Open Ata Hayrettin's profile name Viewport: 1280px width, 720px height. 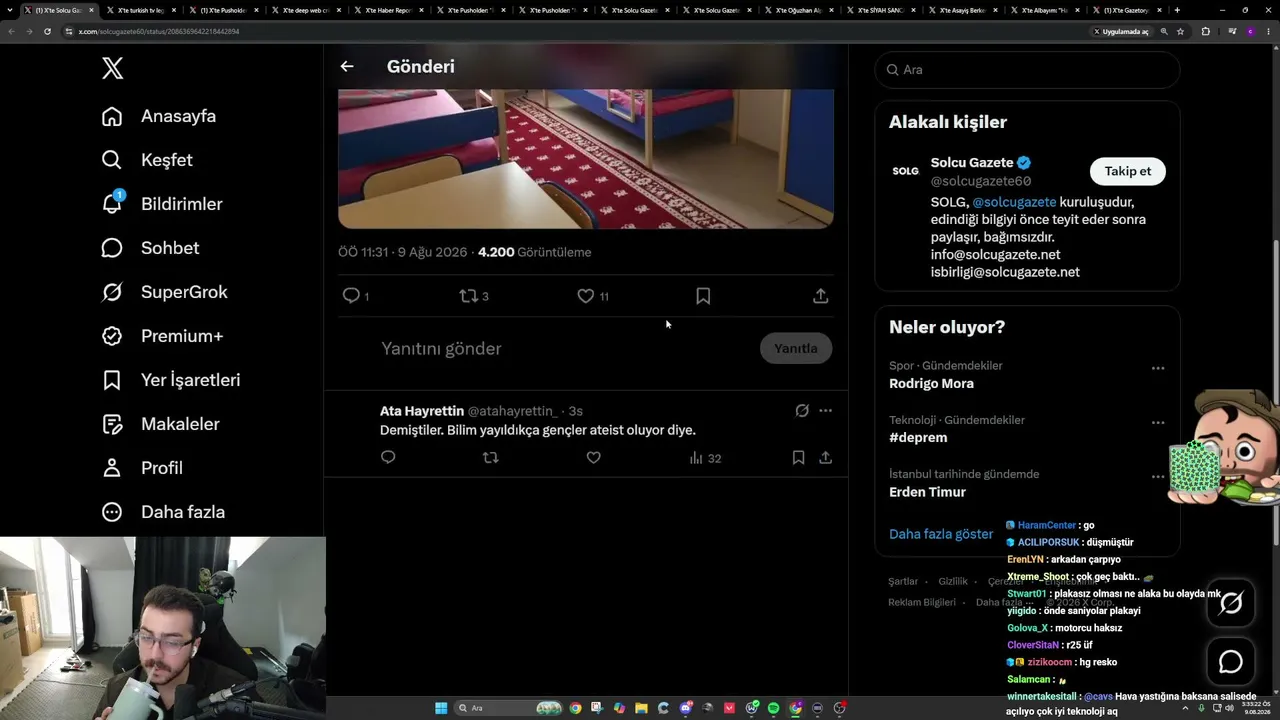tap(422, 411)
